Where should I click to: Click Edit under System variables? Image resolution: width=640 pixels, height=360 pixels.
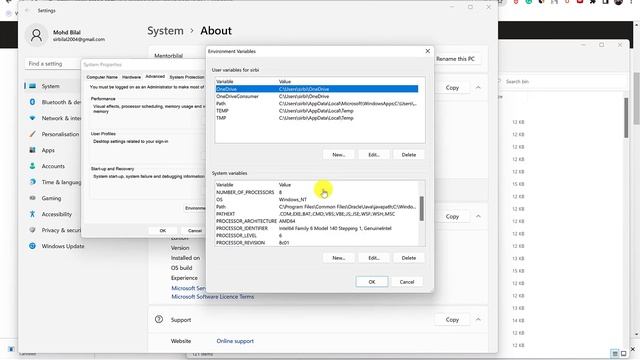pyautogui.click(x=373, y=258)
